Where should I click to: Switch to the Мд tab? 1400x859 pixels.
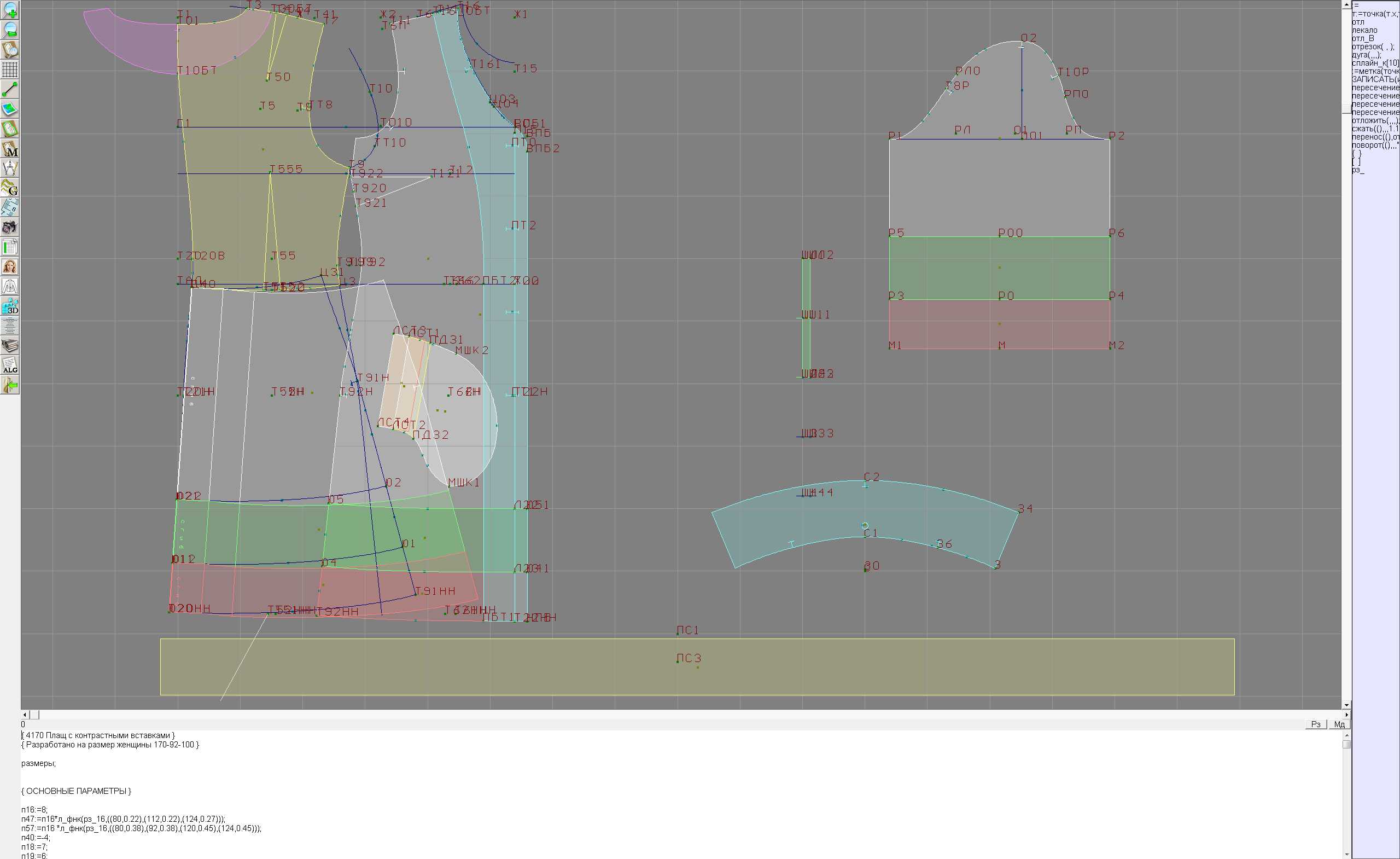tap(1339, 724)
